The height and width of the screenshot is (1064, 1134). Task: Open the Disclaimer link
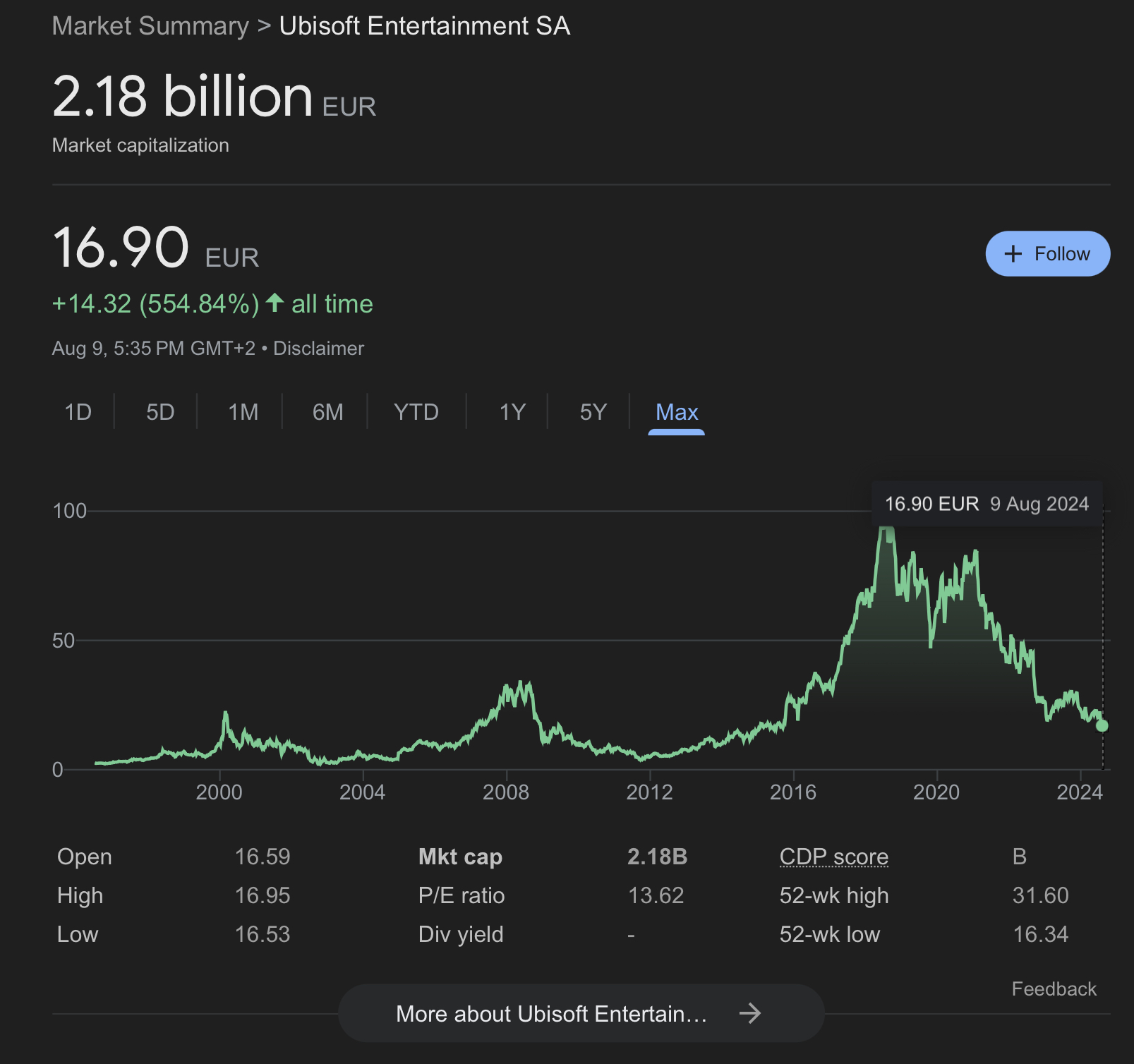click(318, 349)
